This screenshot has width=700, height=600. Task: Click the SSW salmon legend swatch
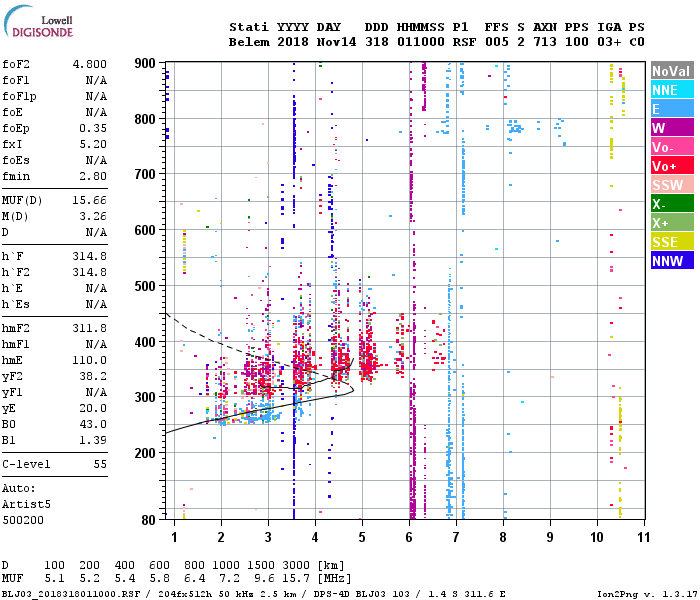click(x=672, y=184)
